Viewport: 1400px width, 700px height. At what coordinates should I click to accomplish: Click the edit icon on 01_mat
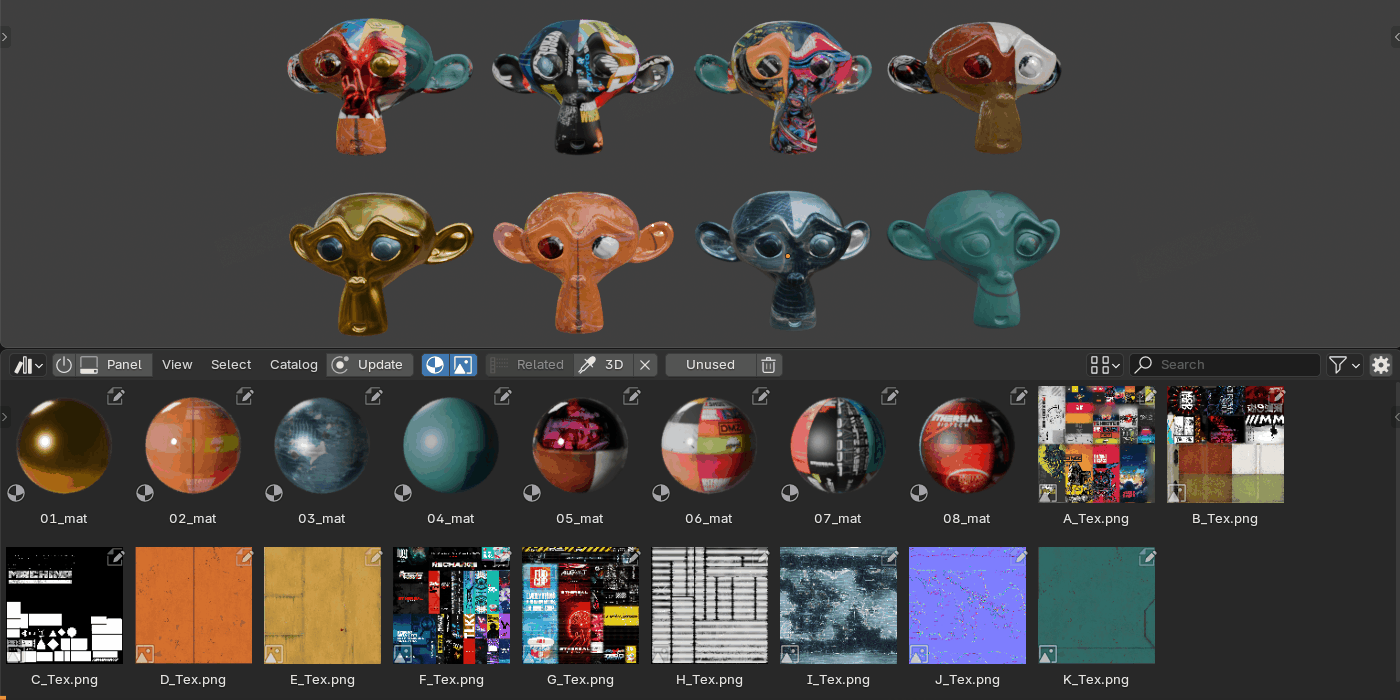(x=116, y=396)
